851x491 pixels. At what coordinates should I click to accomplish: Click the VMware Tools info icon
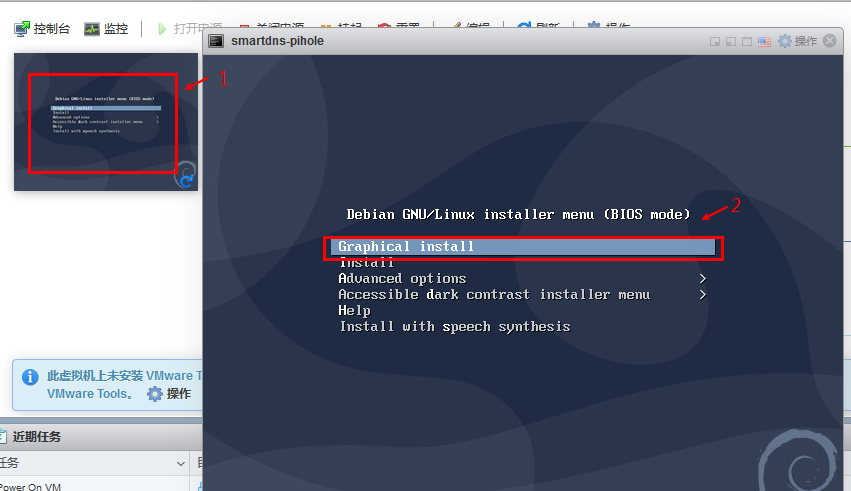point(30,377)
